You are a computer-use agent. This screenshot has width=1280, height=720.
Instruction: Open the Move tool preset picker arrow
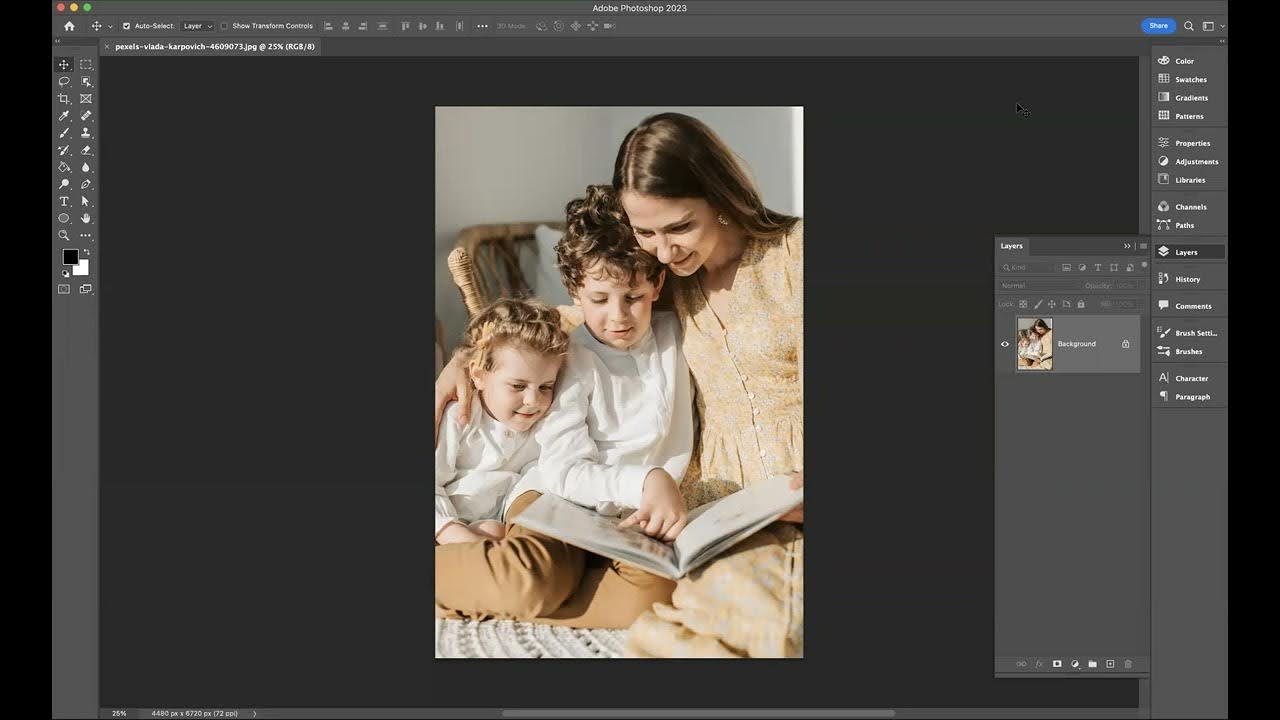(109, 26)
